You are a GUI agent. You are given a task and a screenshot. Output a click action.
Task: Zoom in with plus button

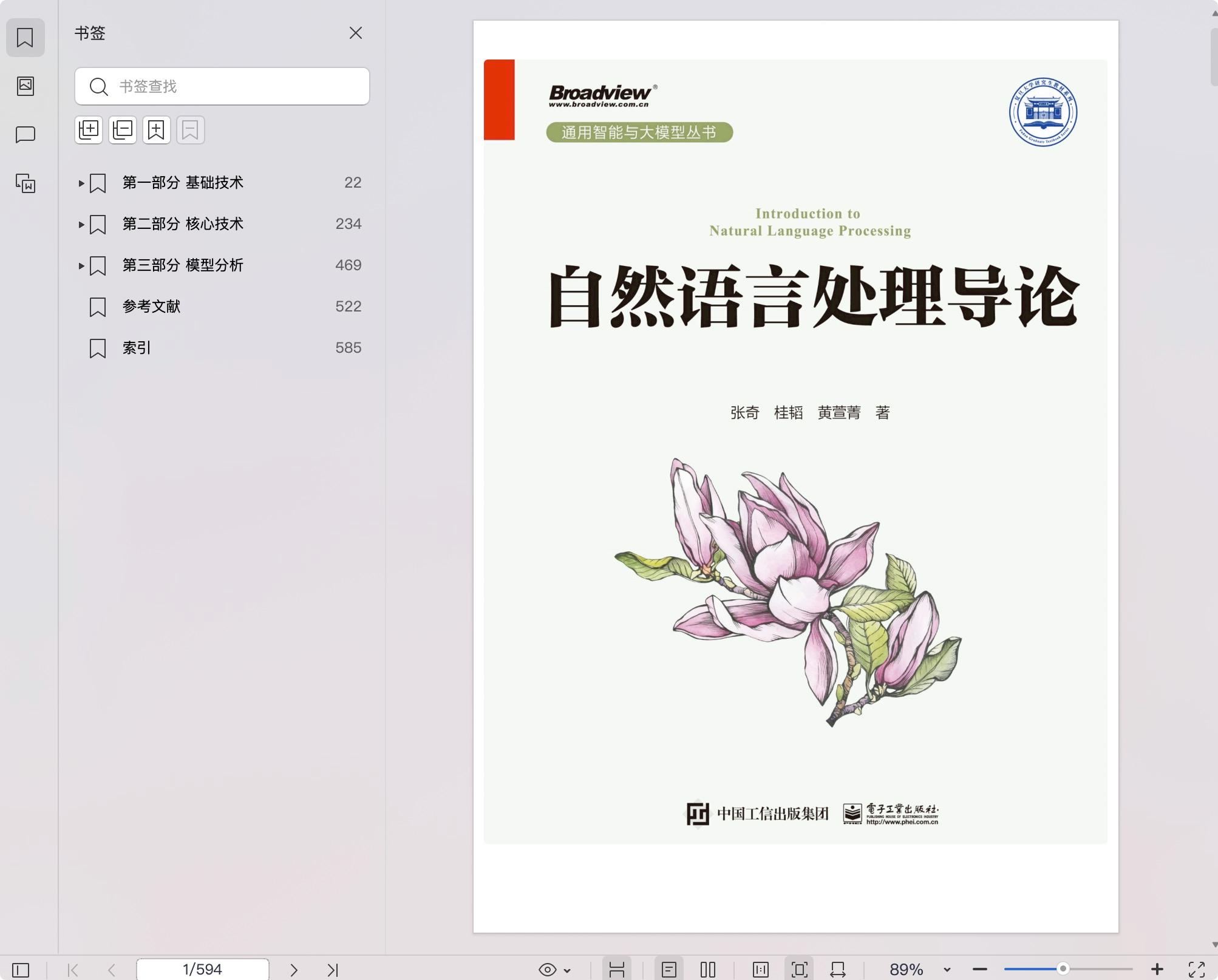pos(1157,970)
